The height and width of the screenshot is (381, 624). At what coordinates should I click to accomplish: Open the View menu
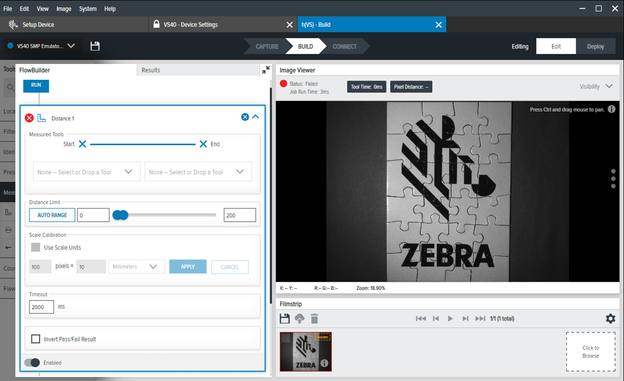[x=43, y=8]
